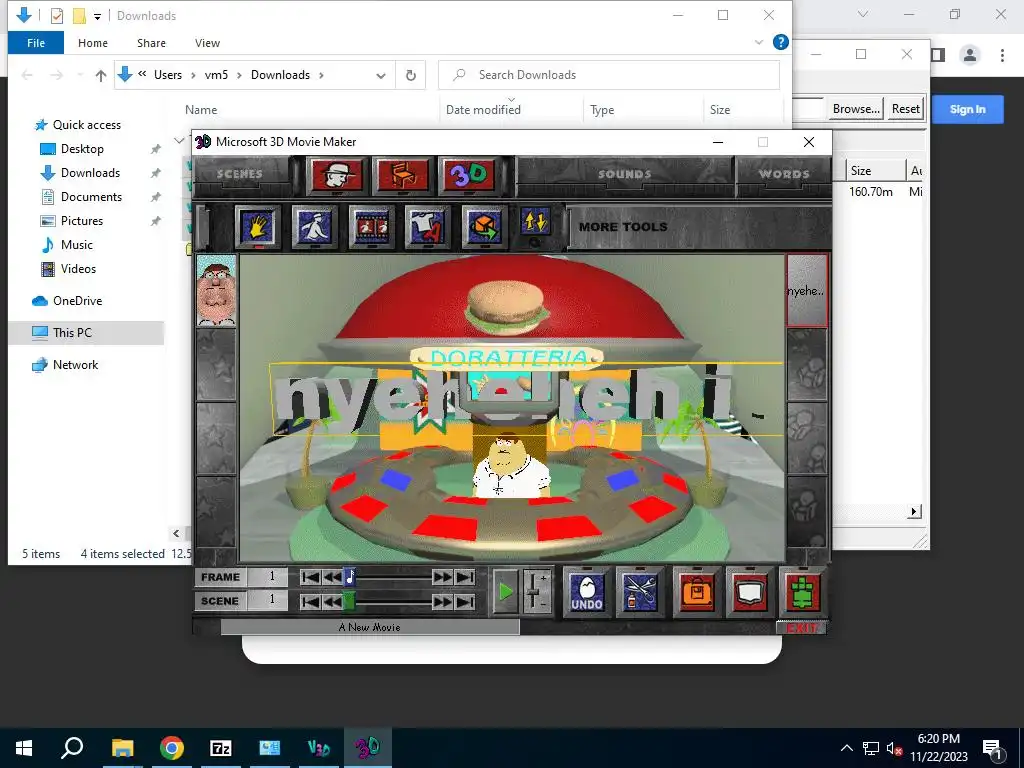Select Documents in the navigation pane
This screenshot has width=1024, height=768.
coord(91,197)
